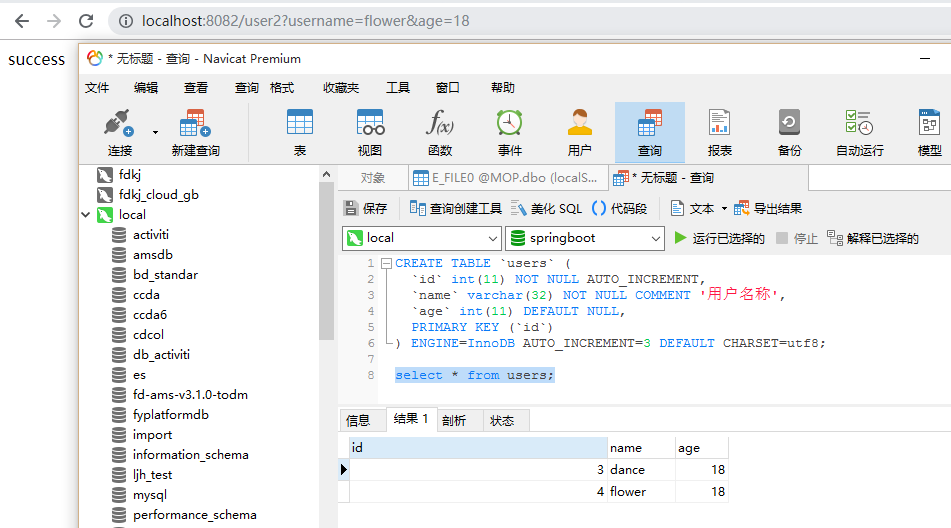Click the id column header
Screen dimensions: 951x528
478,447
